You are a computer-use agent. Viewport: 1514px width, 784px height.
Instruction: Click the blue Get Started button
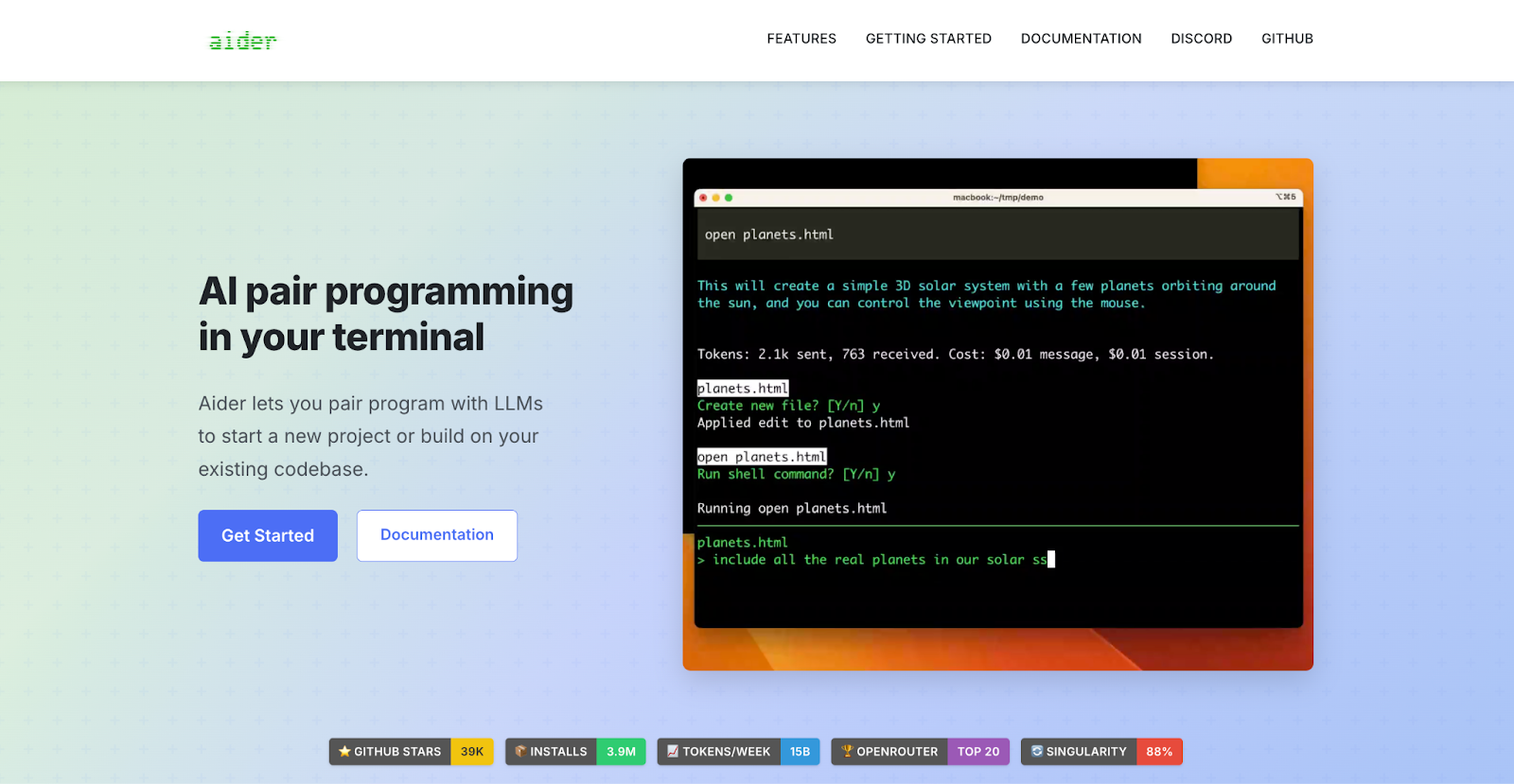(268, 535)
